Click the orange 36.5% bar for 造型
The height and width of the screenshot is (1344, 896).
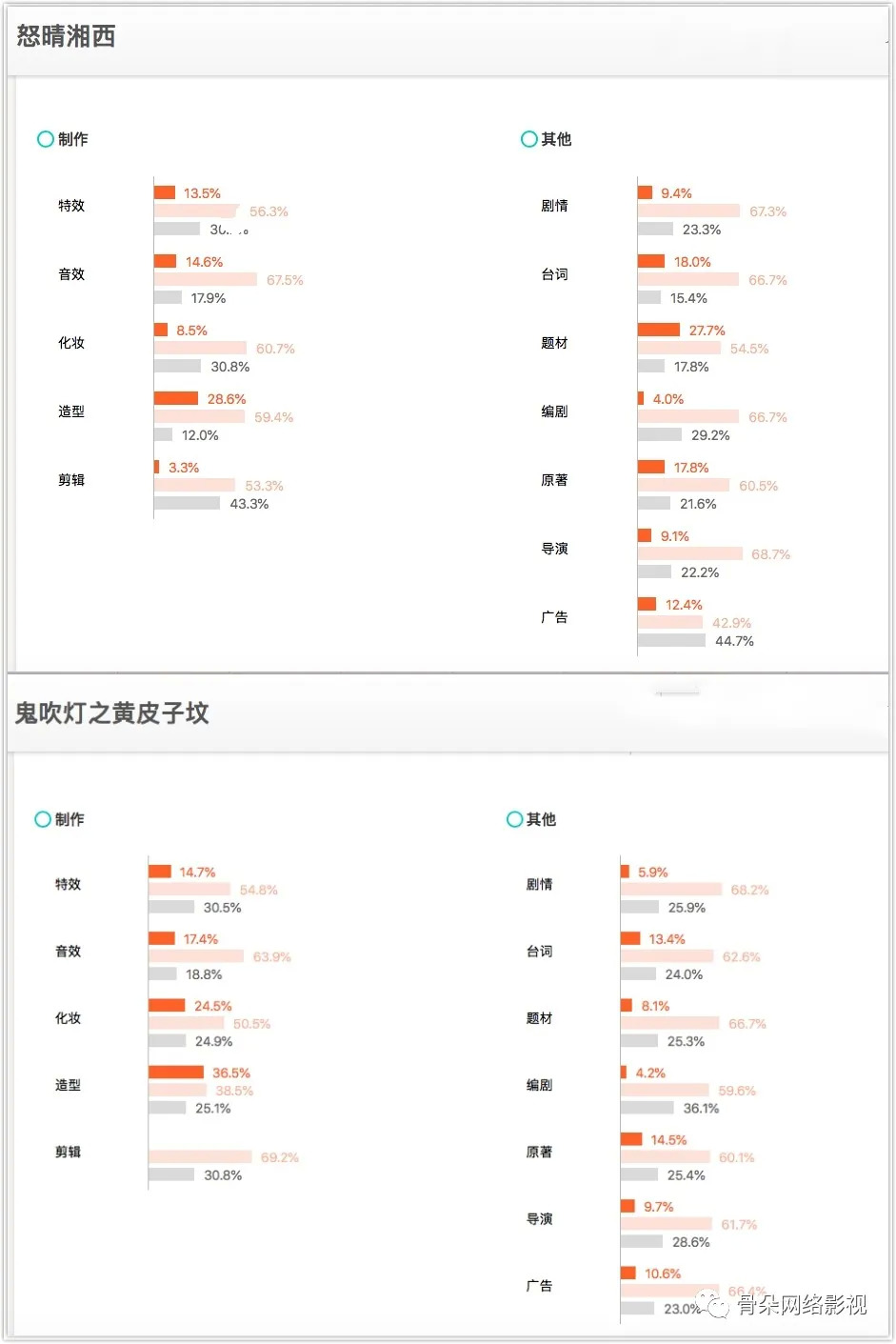click(x=176, y=1073)
